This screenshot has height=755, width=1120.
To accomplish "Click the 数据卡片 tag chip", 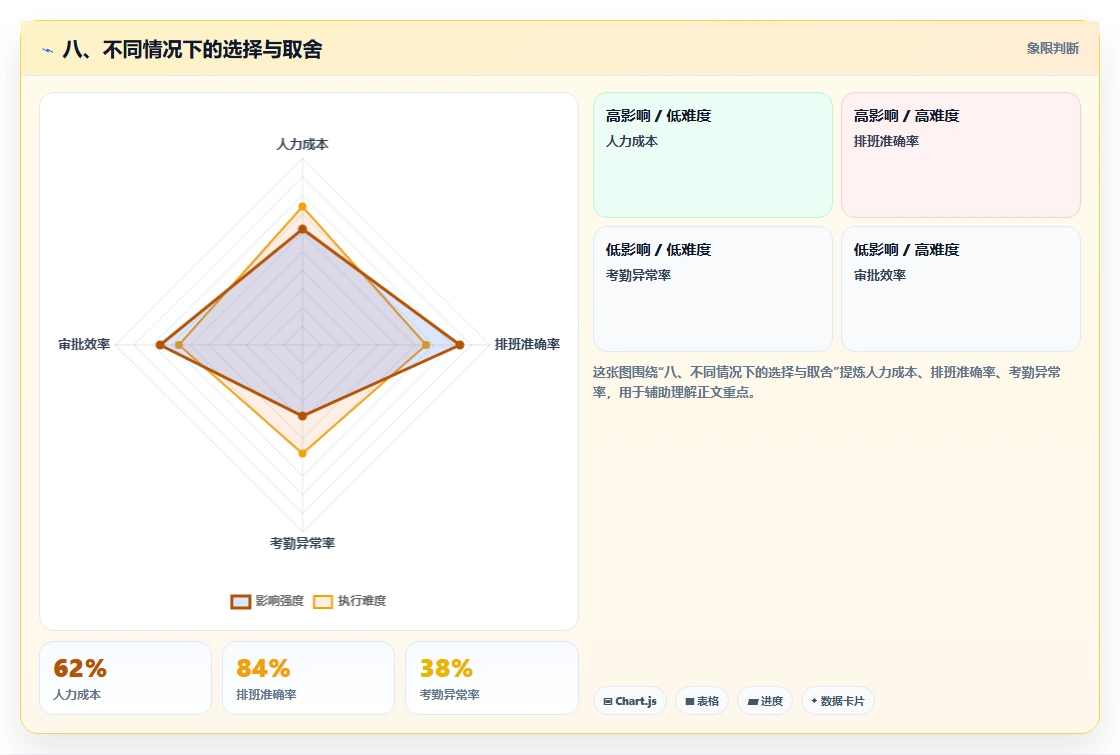I will tap(838, 701).
